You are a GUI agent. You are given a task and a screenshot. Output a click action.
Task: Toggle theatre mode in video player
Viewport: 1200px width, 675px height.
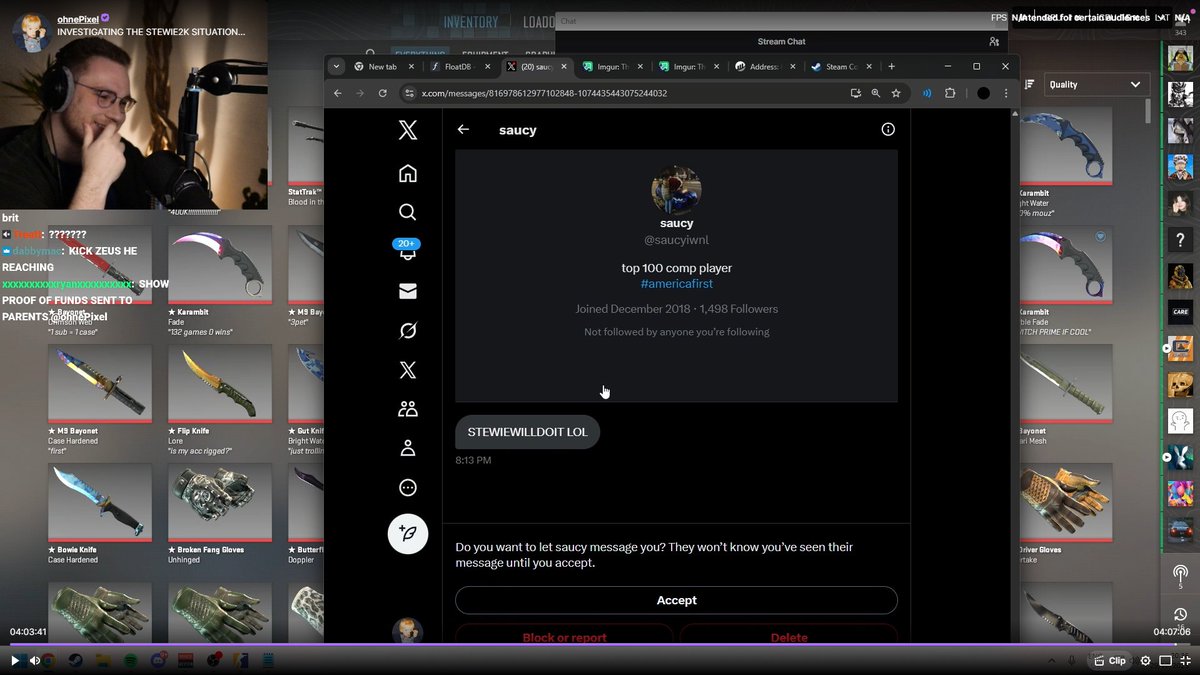point(1165,661)
